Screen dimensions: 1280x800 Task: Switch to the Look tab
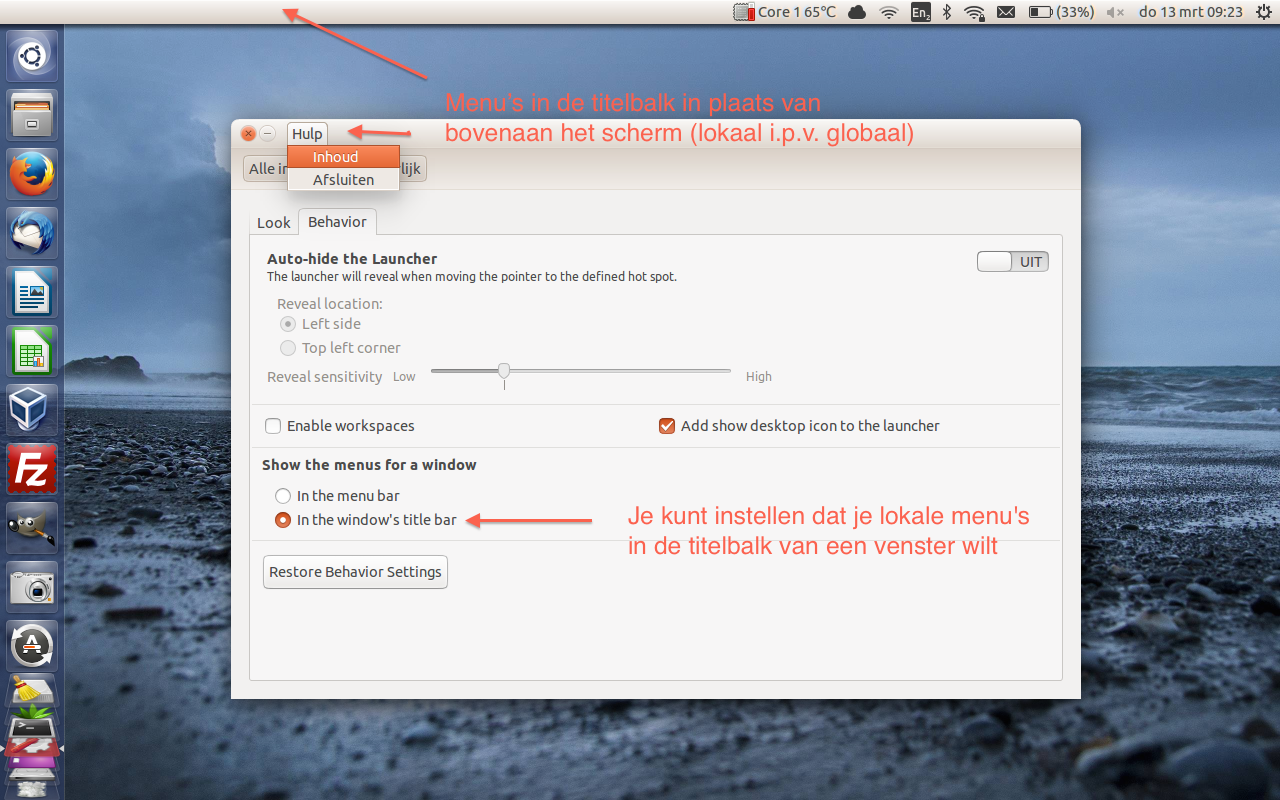pyautogui.click(x=273, y=223)
